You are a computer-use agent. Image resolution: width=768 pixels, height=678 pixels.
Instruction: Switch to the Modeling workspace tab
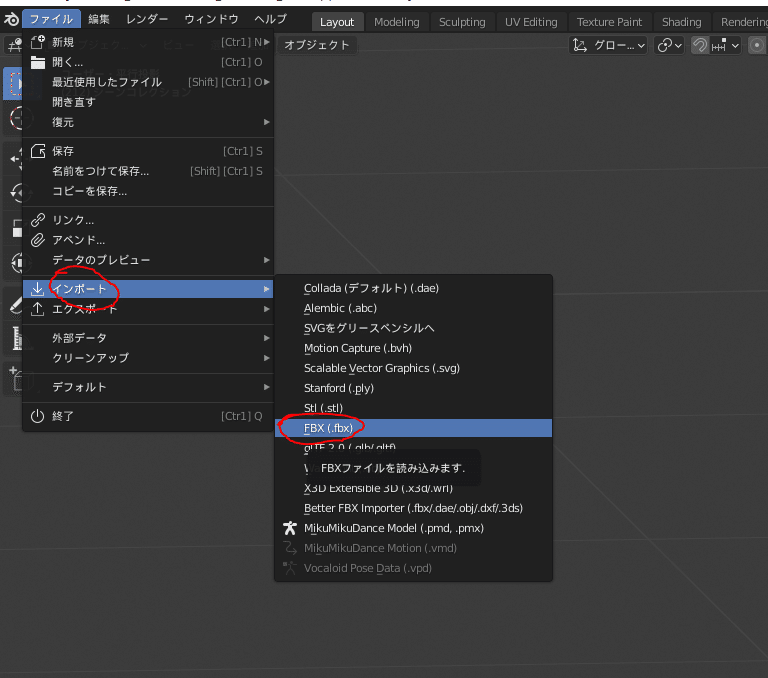pos(397,22)
